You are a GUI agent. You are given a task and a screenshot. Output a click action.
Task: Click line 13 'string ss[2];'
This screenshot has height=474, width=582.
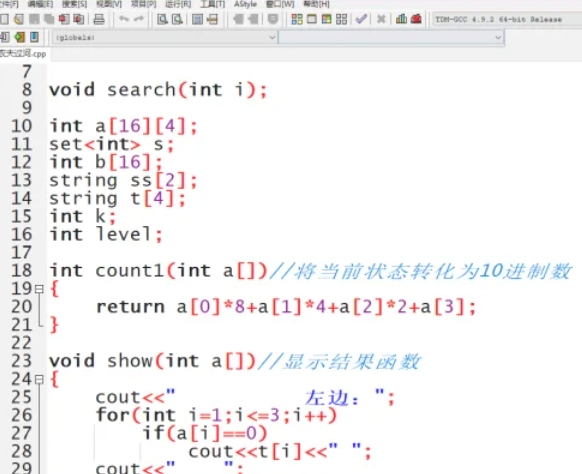(x=123, y=180)
